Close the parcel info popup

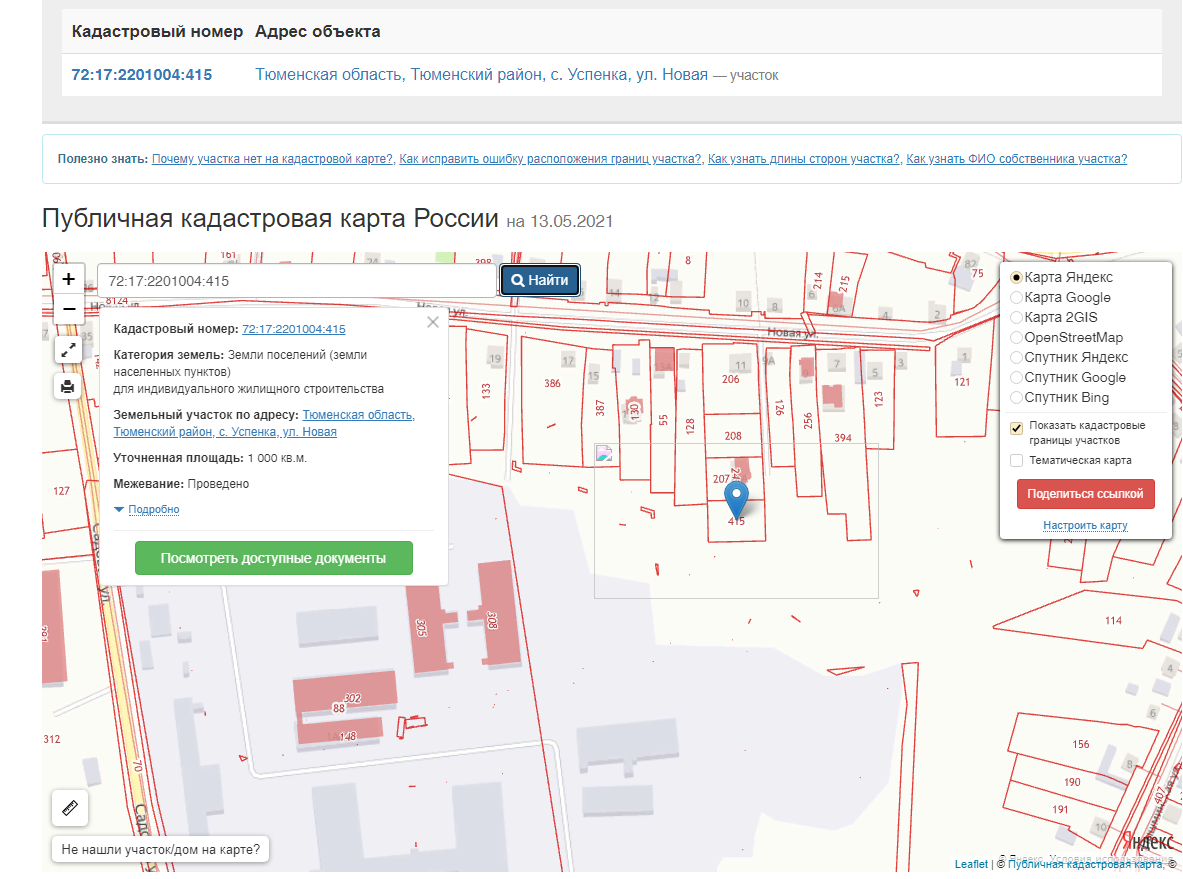pos(432,322)
